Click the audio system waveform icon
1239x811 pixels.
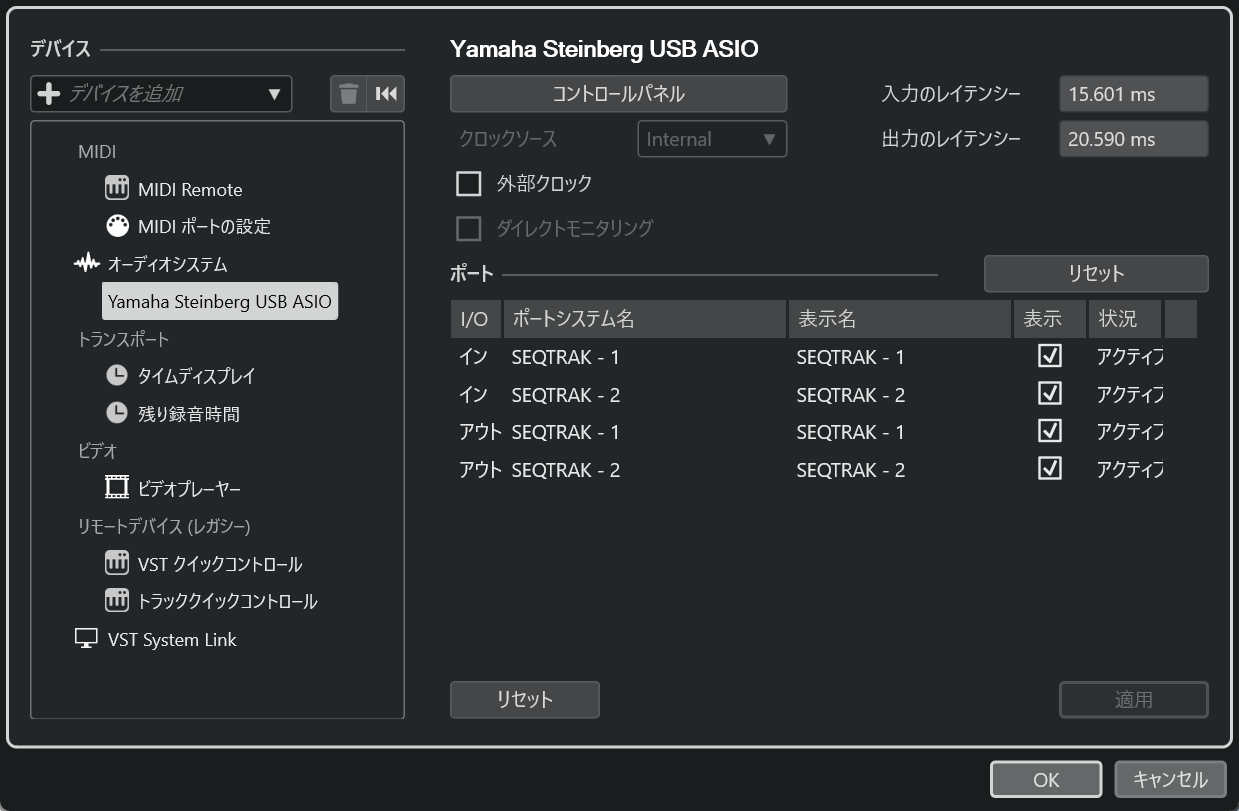pyautogui.click(x=87, y=264)
